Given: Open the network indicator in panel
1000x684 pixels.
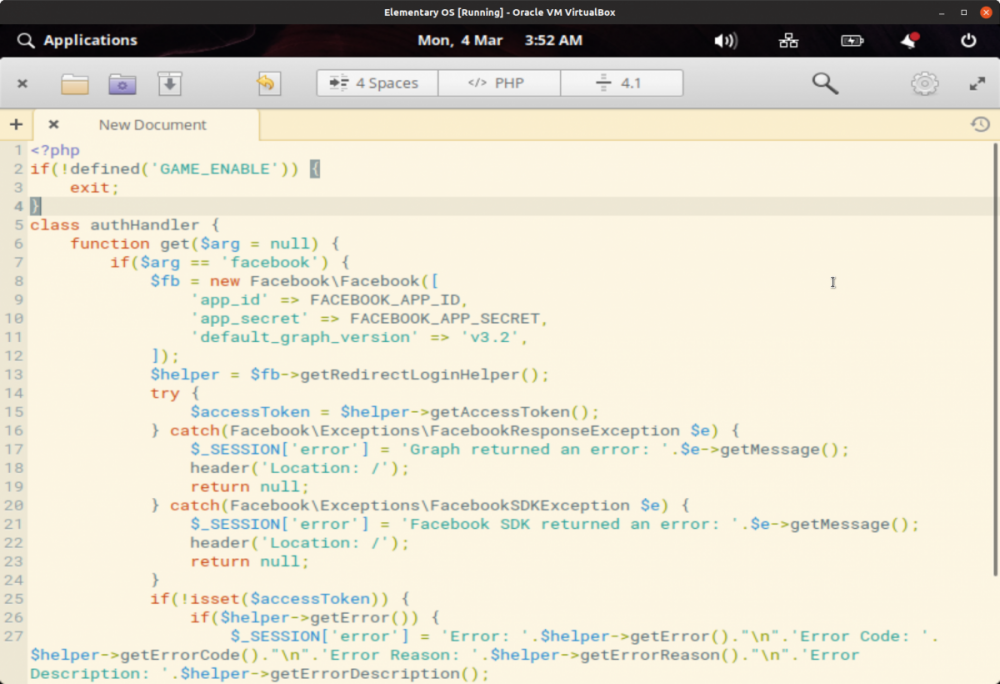Looking at the screenshot, I should pyautogui.click(x=789, y=41).
